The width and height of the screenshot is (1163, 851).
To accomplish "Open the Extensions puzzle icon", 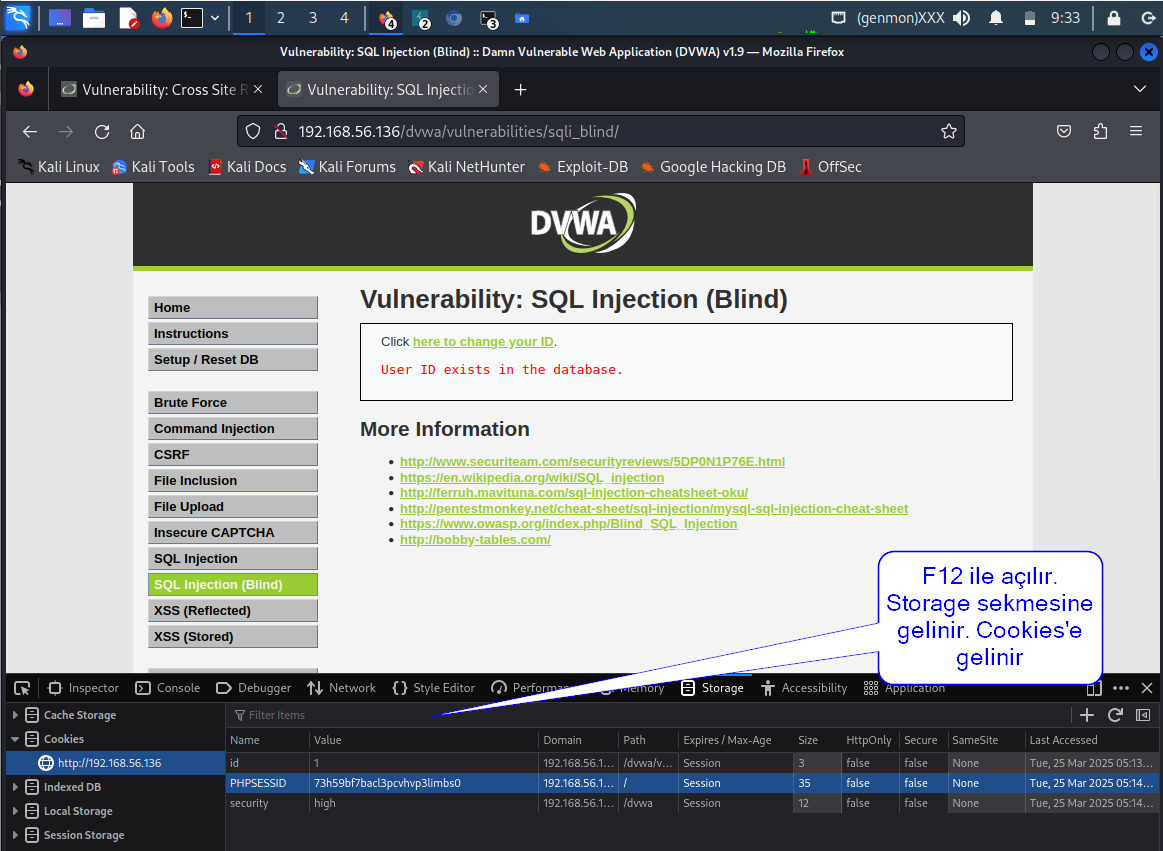I will click(x=1100, y=131).
